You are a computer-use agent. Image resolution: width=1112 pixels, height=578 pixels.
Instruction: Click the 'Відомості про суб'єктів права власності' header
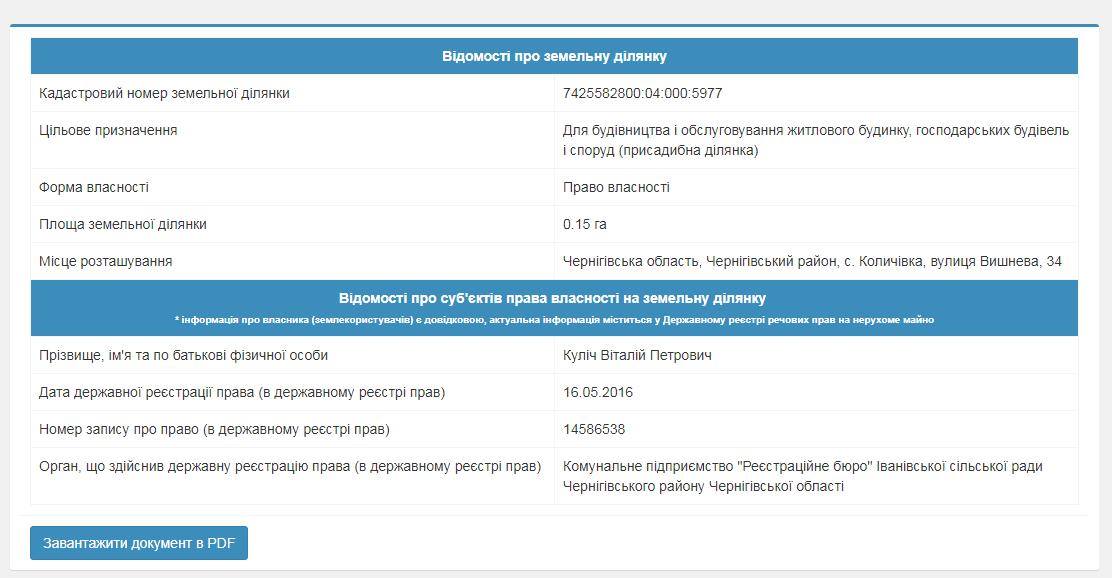tap(553, 298)
